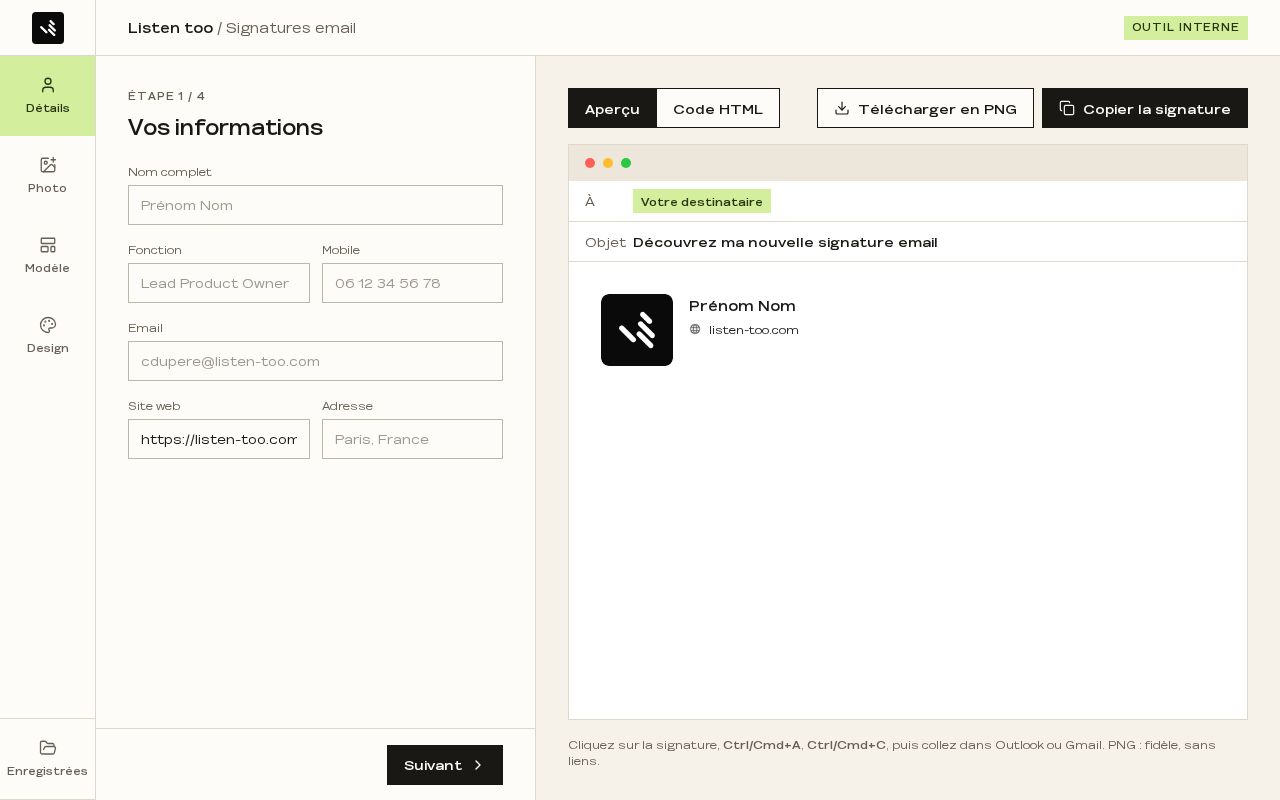Focus the Email input field
1280x800 pixels.
coord(315,361)
